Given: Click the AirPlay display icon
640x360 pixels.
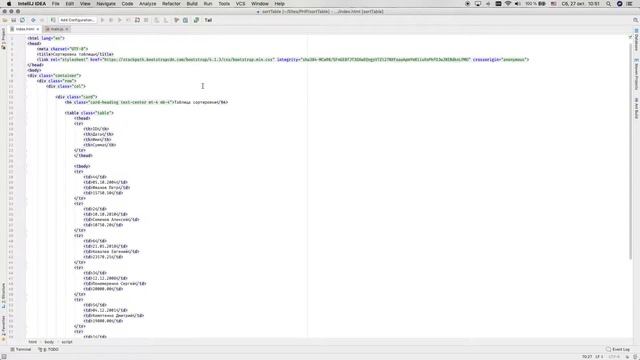Looking at the screenshot, I should click(x=478, y=4).
